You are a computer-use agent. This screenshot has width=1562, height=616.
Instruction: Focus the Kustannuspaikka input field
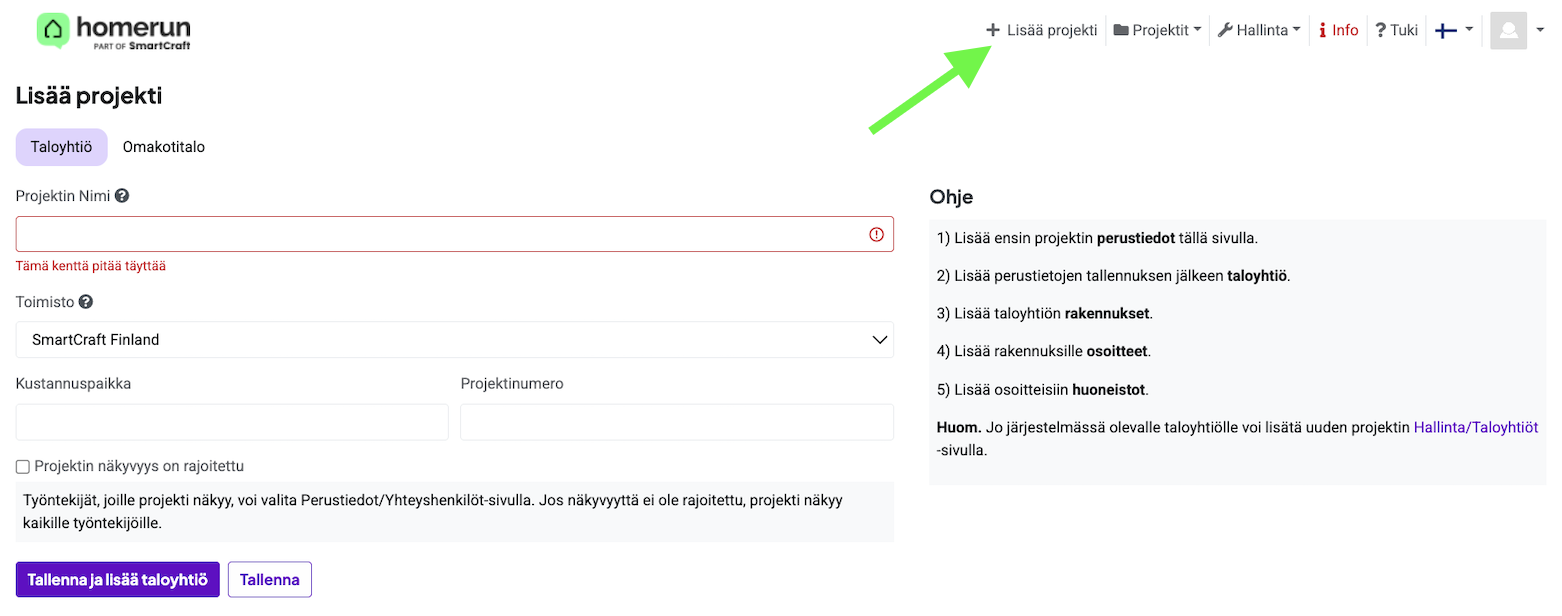point(232,422)
